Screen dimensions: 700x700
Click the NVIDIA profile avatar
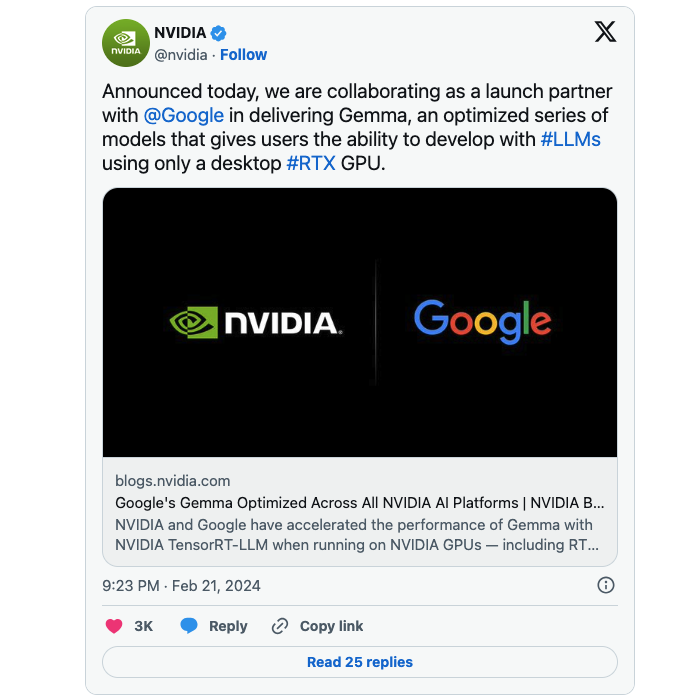tap(126, 42)
